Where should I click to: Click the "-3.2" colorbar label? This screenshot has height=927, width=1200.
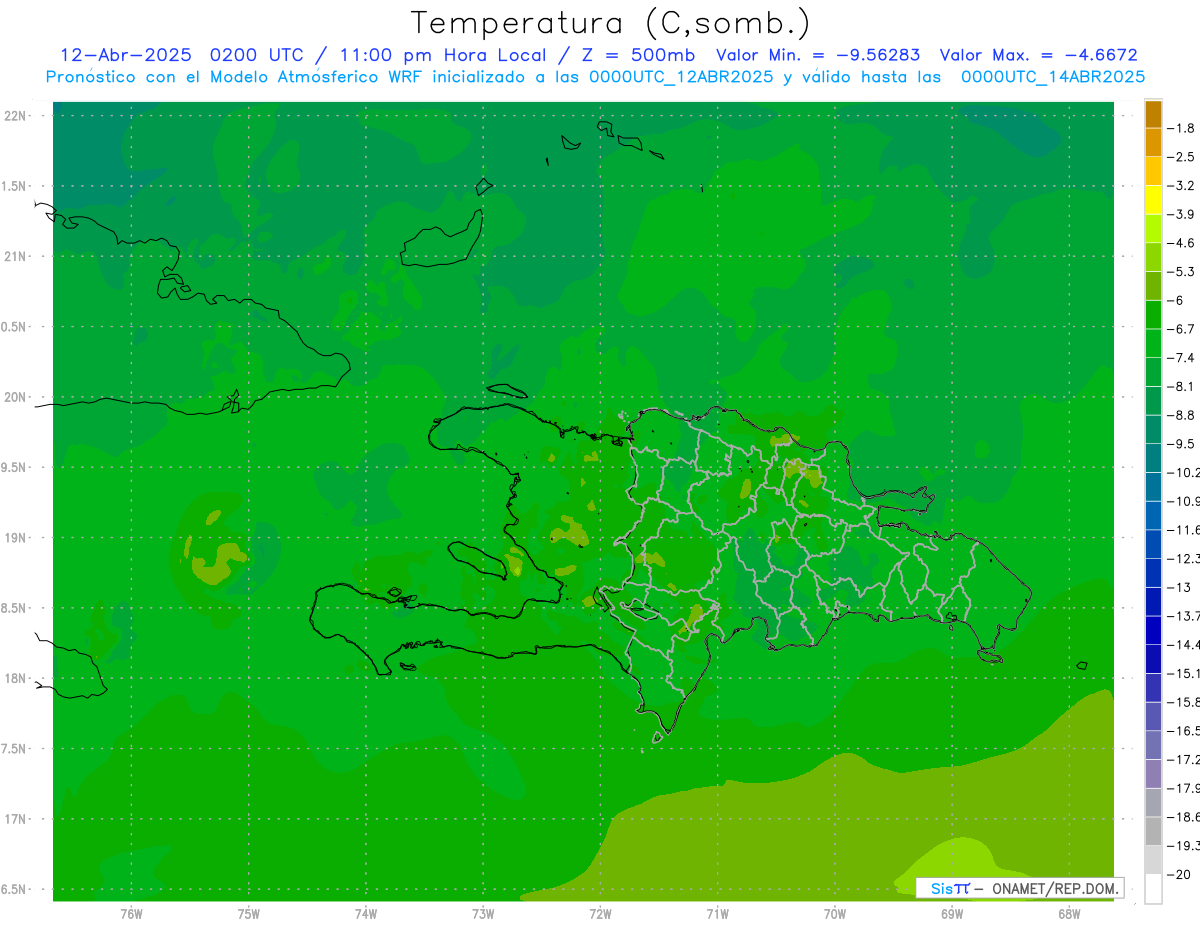point(1182,186)
